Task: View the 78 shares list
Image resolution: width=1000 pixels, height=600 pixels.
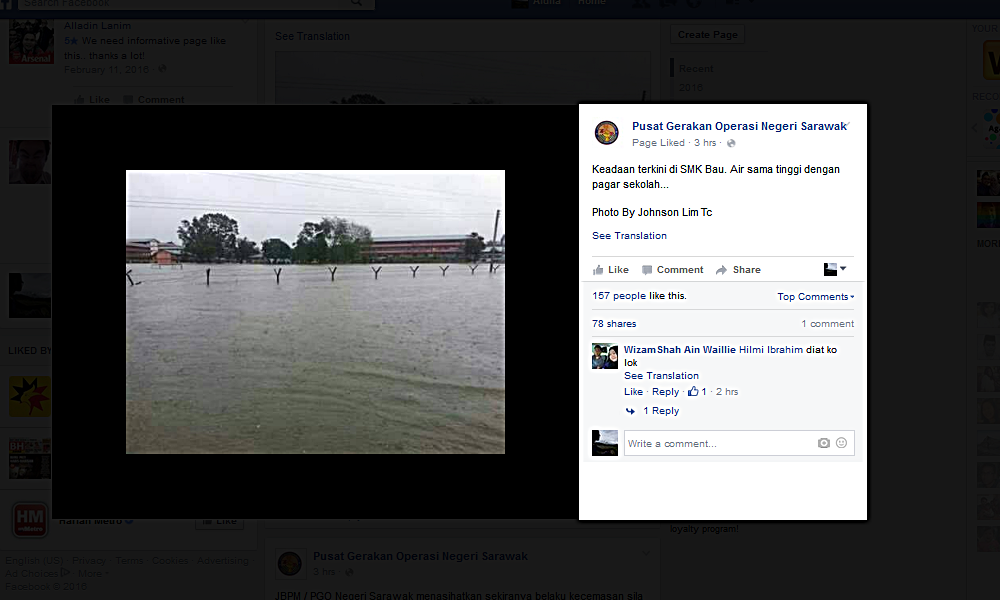Action: [614, 324]
